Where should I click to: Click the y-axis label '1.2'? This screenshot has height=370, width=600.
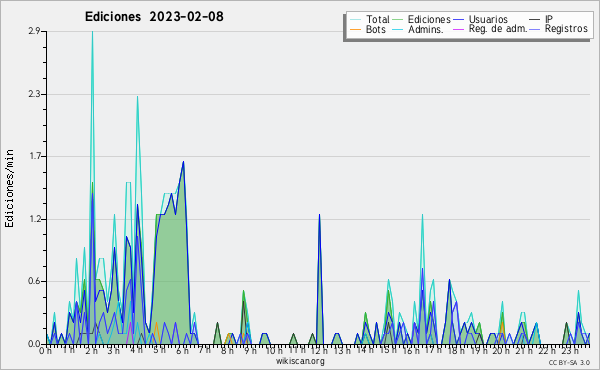pyautogui.click(x=34, y=219)
